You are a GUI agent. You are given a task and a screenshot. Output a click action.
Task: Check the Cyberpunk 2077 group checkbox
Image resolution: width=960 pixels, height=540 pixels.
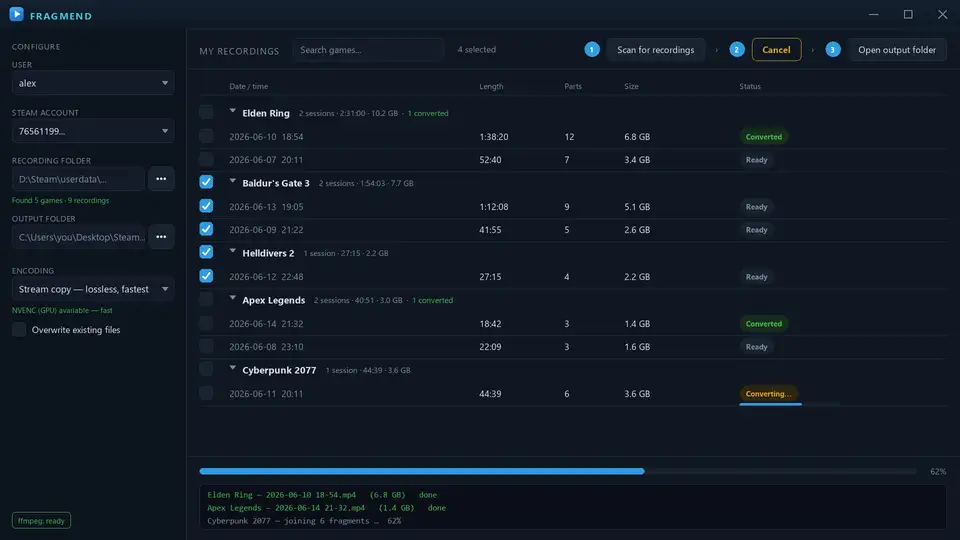pos(206,369)
